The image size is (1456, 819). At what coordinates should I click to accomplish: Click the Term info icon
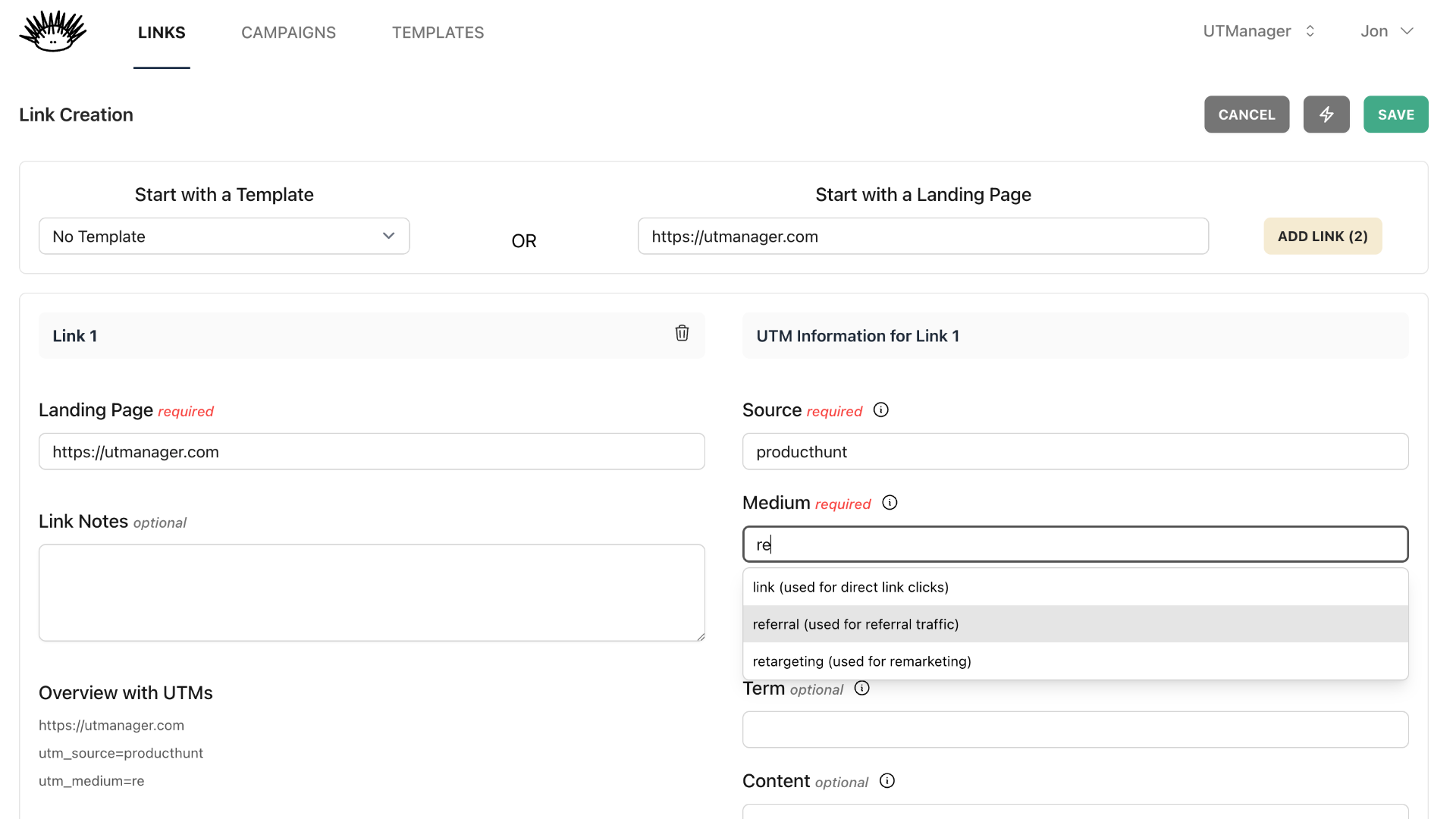coord(861,689)
